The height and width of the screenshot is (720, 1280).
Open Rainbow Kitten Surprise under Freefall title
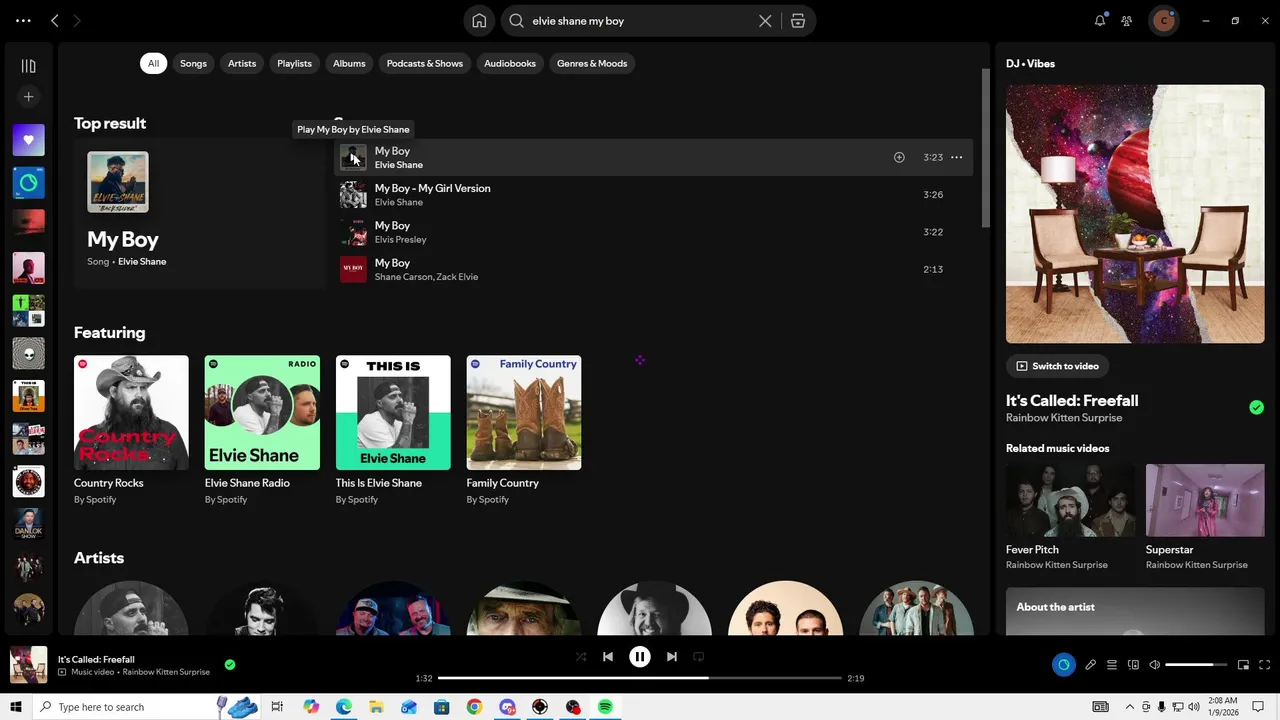tap(1064, 418)
